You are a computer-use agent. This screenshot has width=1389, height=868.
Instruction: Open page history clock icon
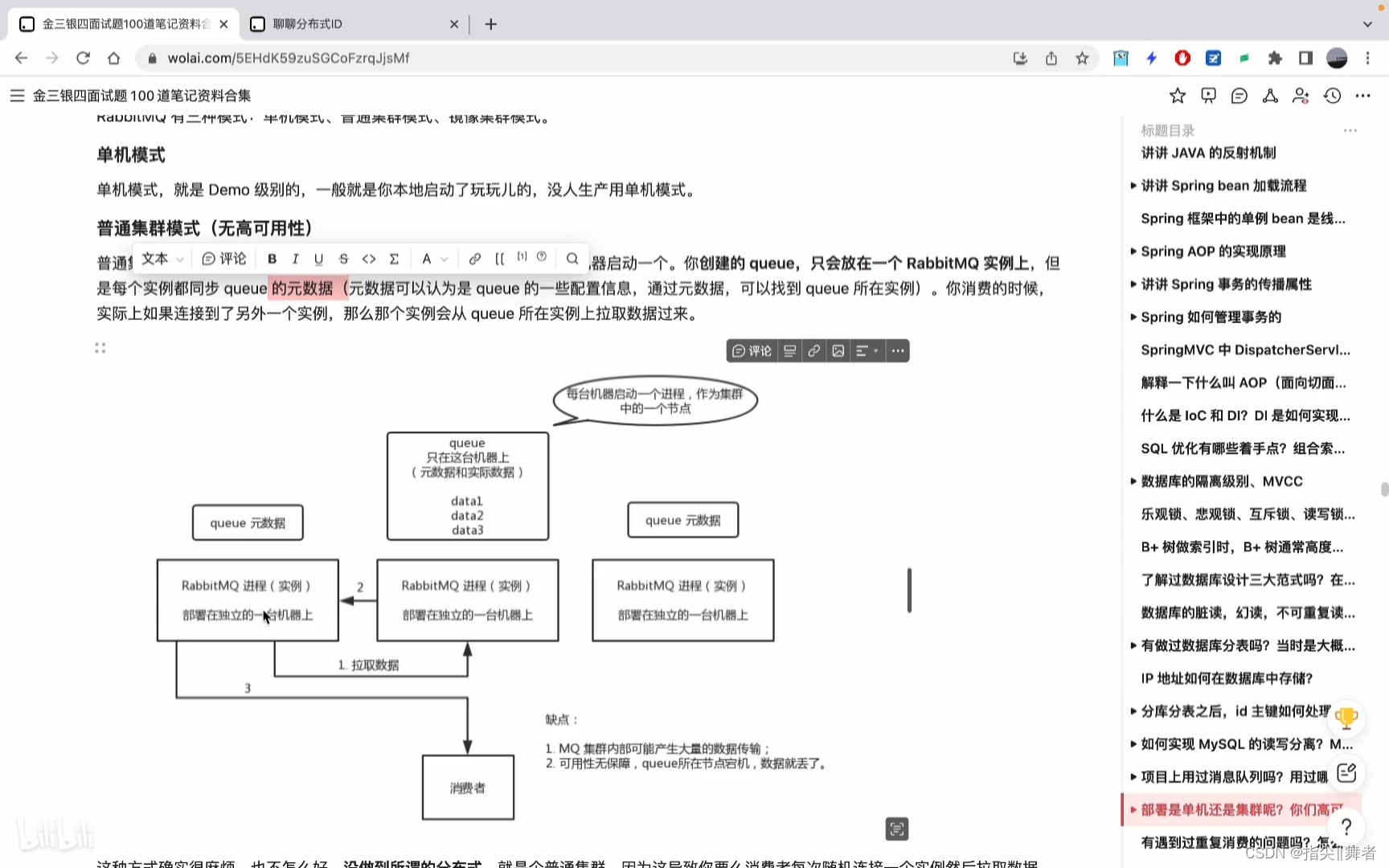tap(1332, 96)
